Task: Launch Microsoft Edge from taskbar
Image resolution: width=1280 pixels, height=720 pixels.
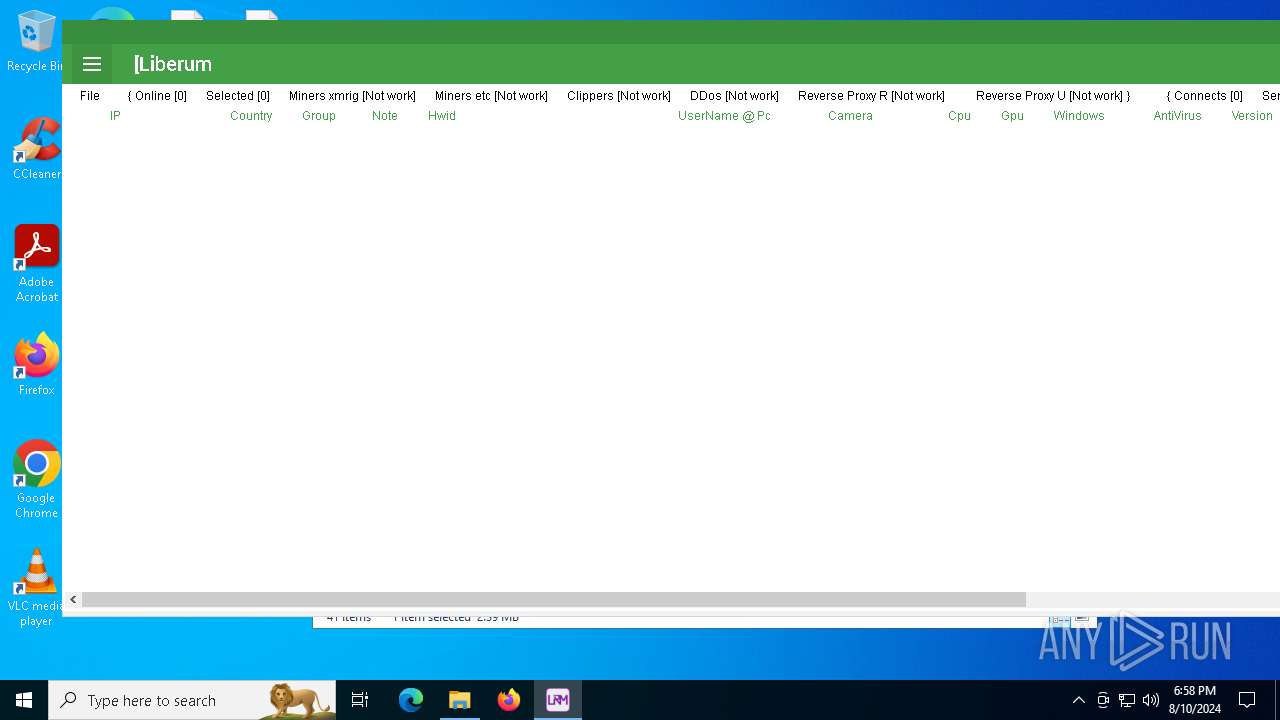Action: click(411, 700)
